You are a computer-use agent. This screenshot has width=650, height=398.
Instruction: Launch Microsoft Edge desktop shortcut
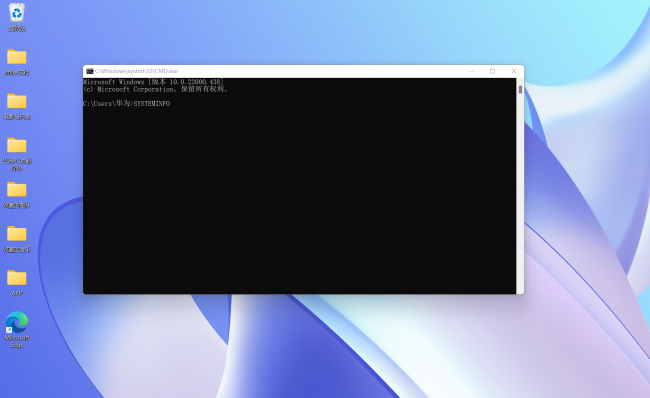coord(17,330)
